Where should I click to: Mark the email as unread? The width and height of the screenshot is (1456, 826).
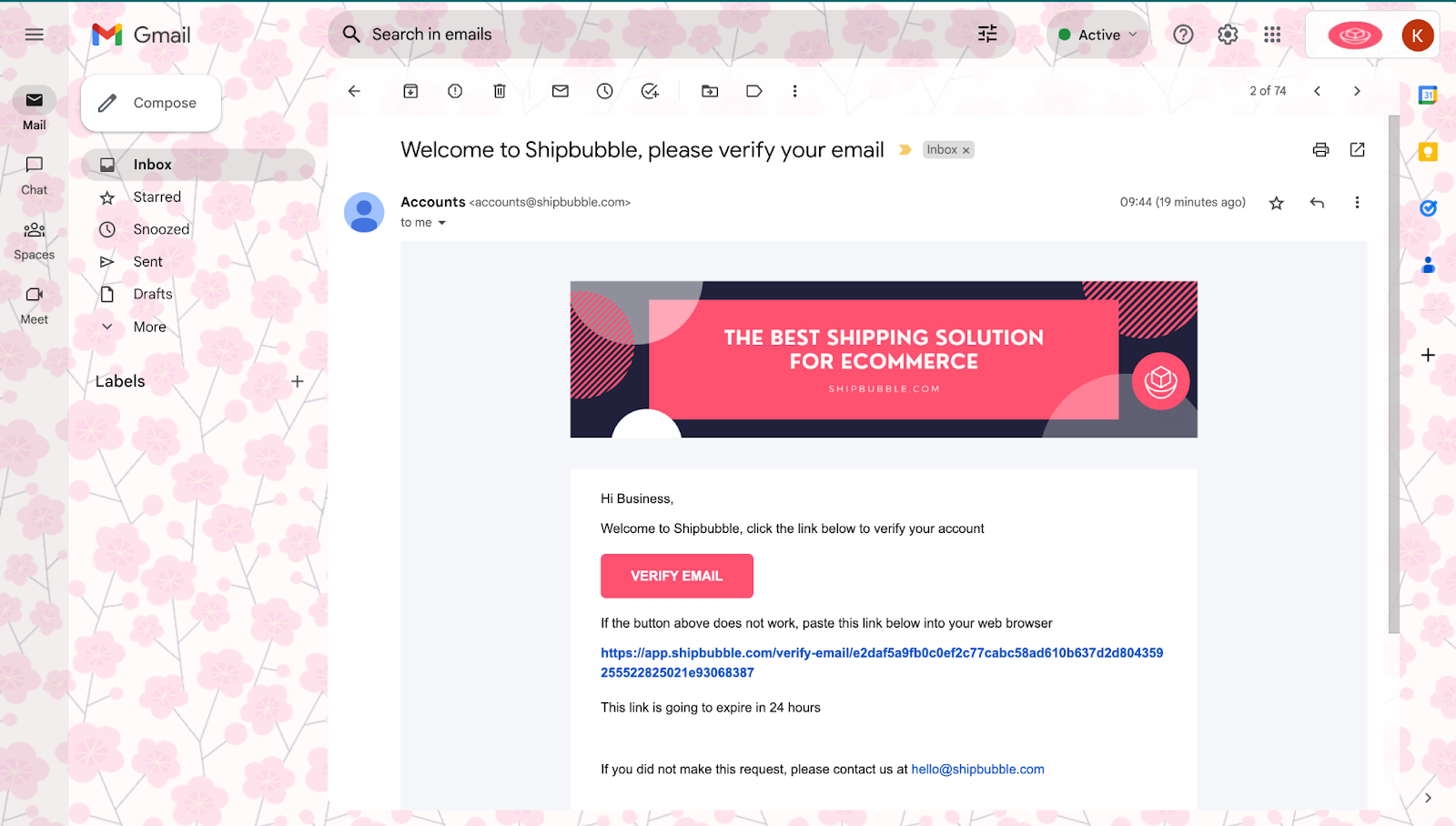point(561,91)
